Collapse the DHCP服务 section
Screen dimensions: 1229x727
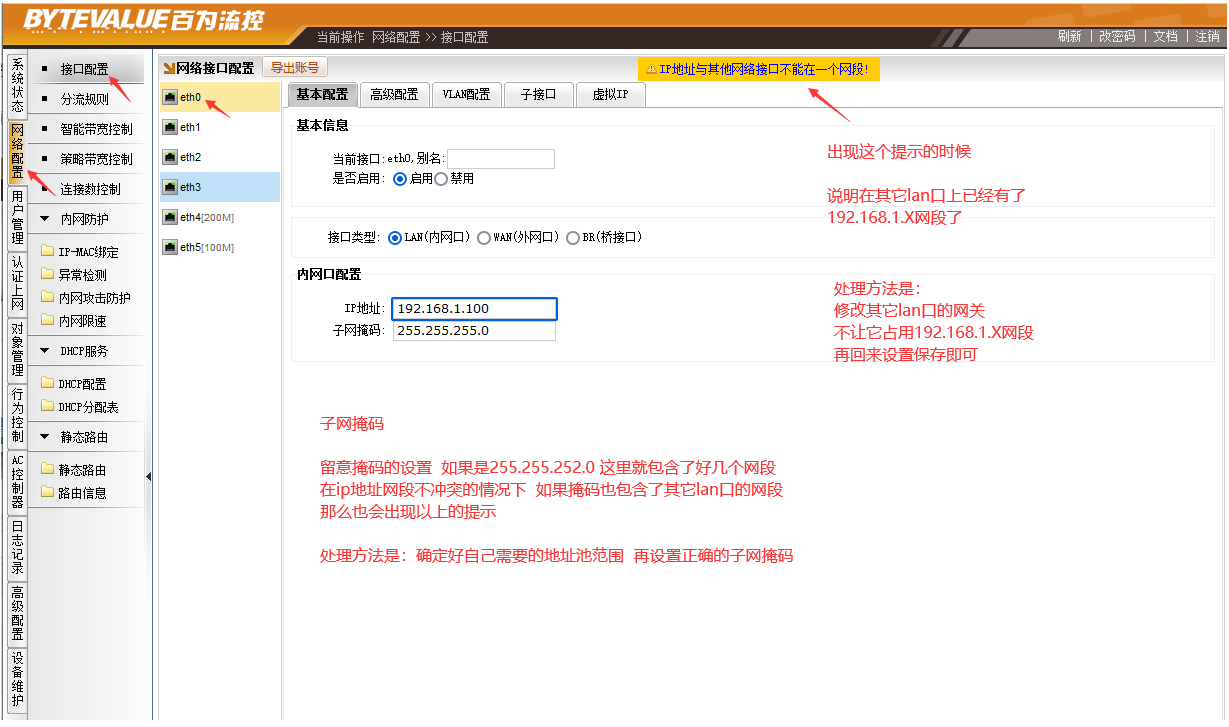coord(45,351)
